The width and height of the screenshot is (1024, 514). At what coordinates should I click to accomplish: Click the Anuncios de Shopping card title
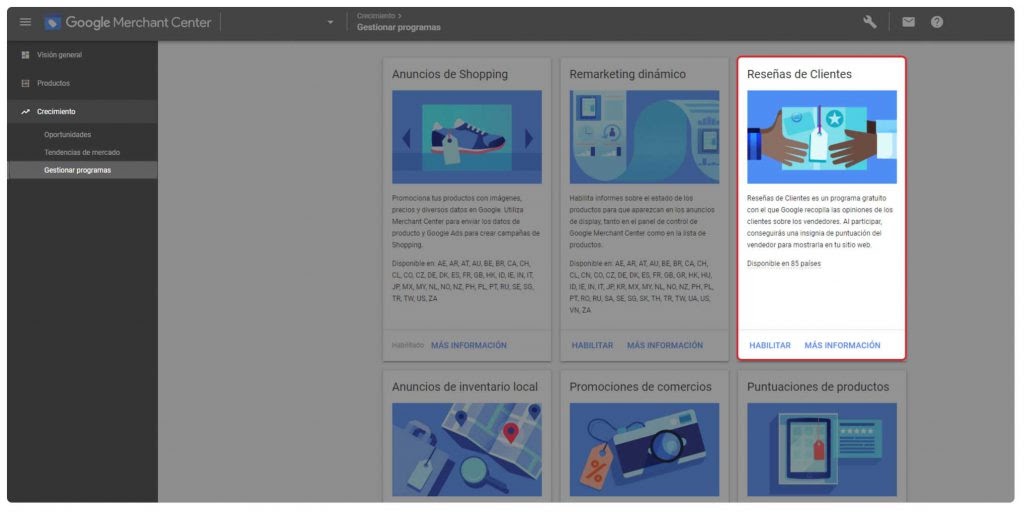[450, 74]
